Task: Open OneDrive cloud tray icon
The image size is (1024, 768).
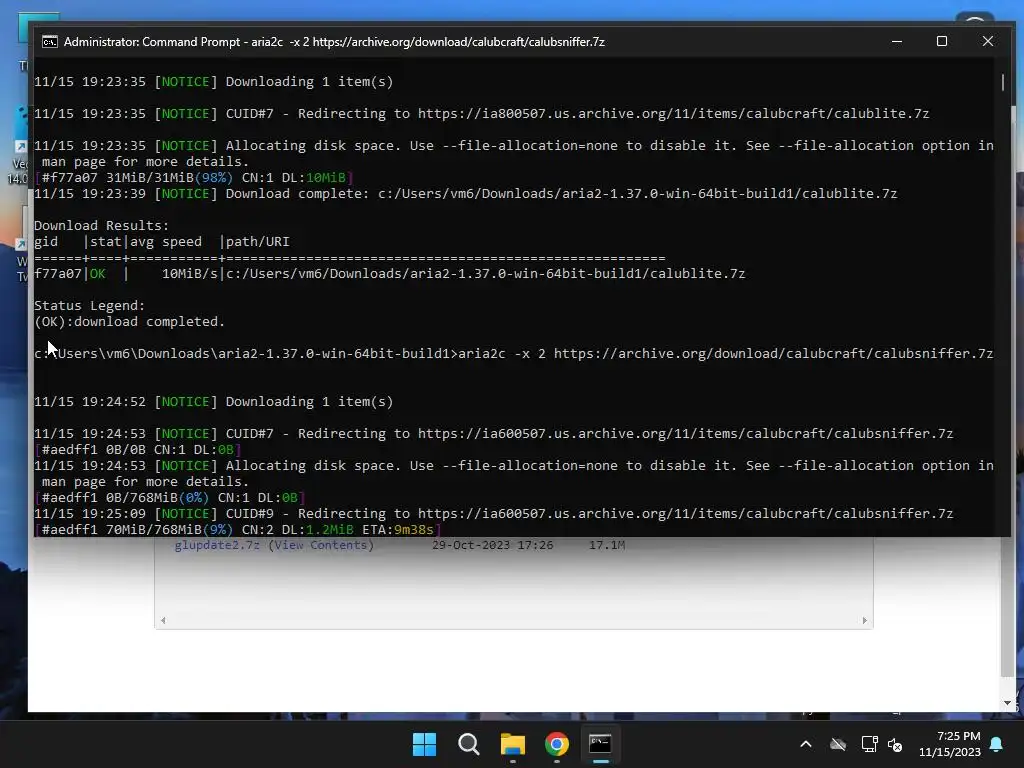Action: point(838,744)
